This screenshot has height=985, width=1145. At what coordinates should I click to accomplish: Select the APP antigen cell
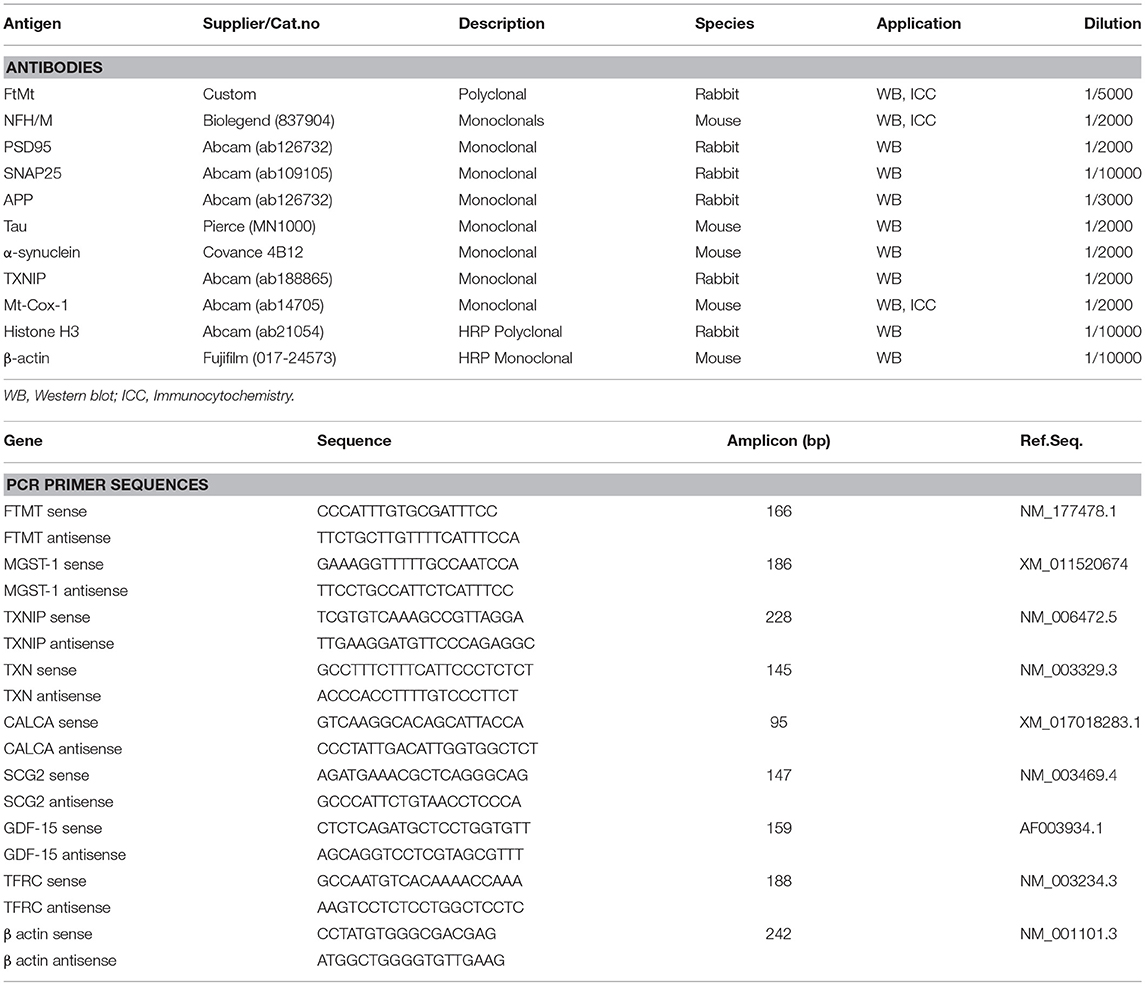[18, 199]
